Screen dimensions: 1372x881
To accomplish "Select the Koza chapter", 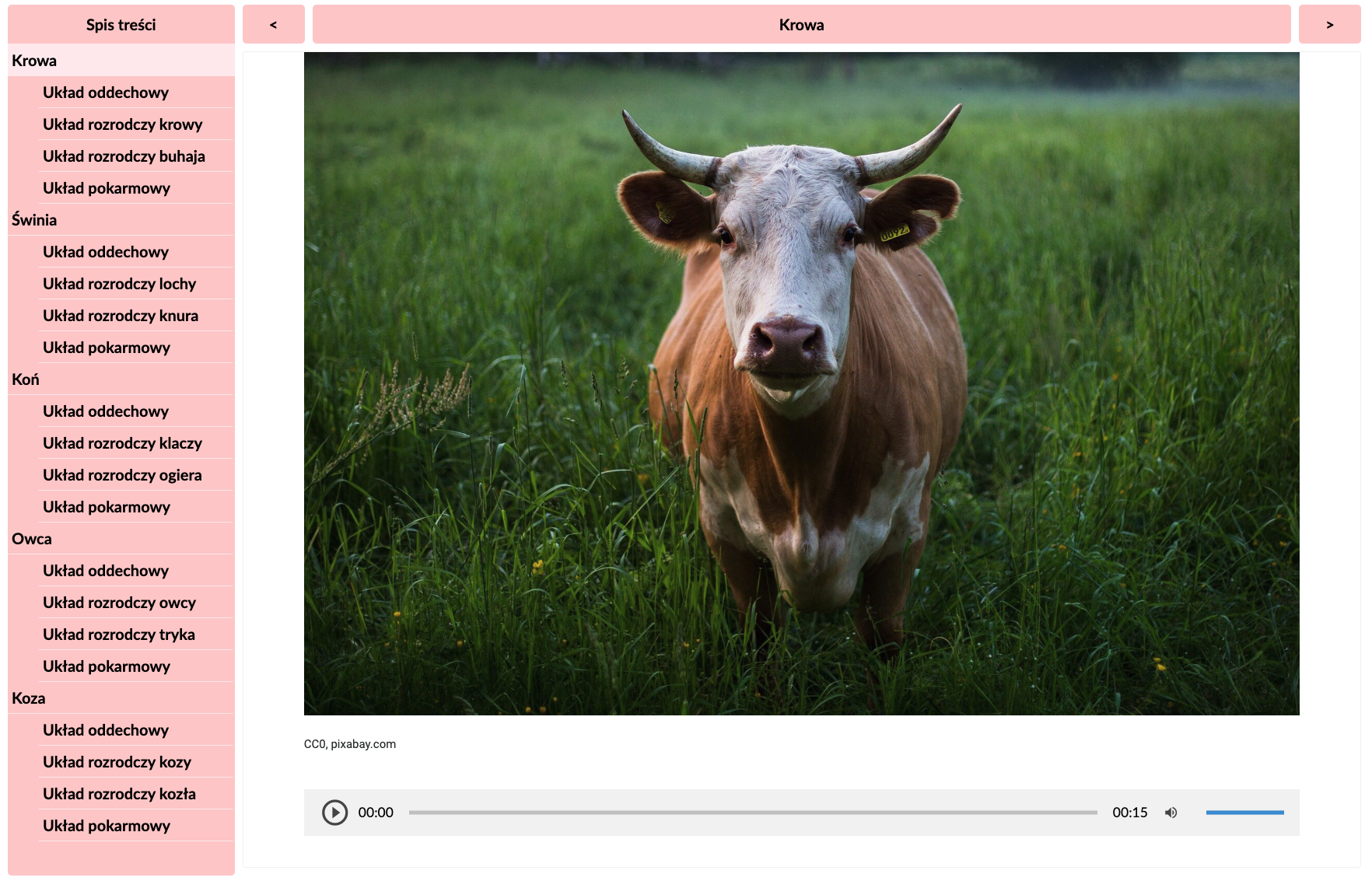I will (x=29, y=698).
